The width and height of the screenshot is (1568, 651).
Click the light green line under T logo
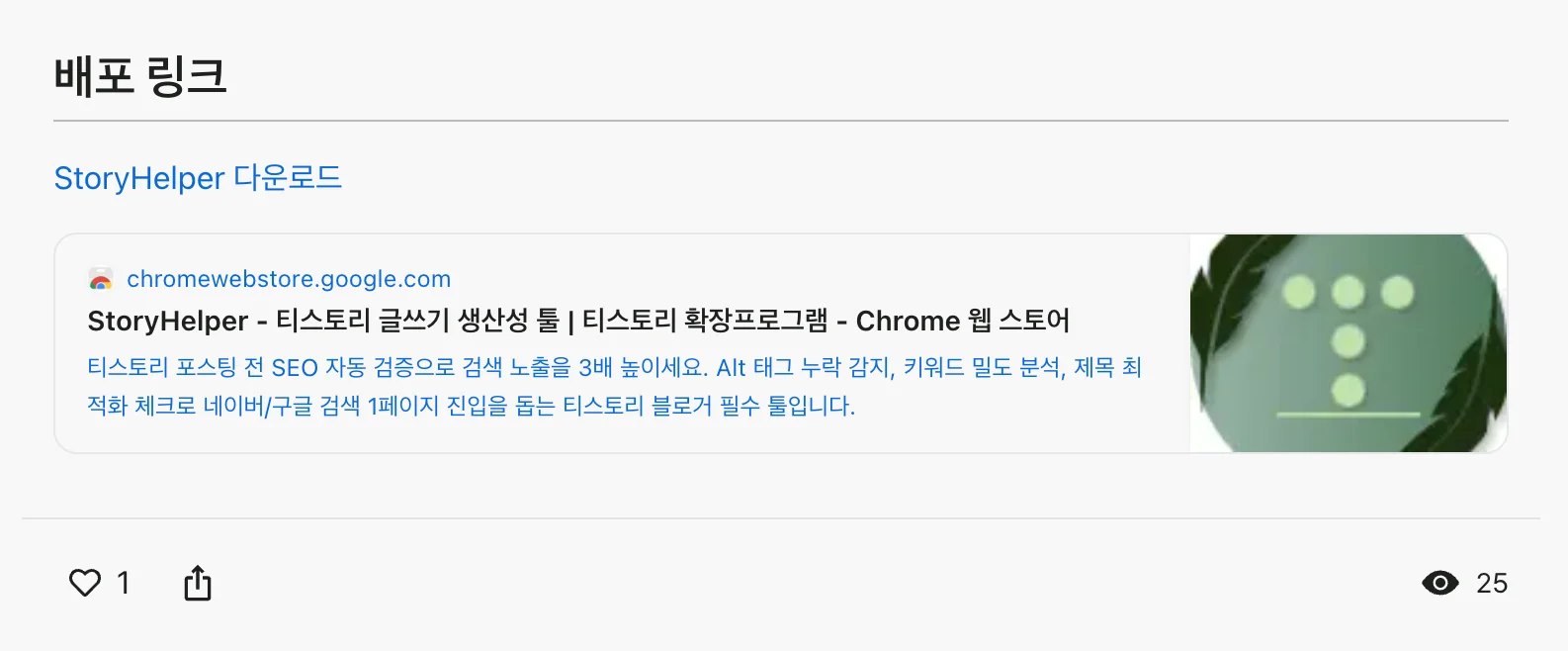[x=1348, y=414]
